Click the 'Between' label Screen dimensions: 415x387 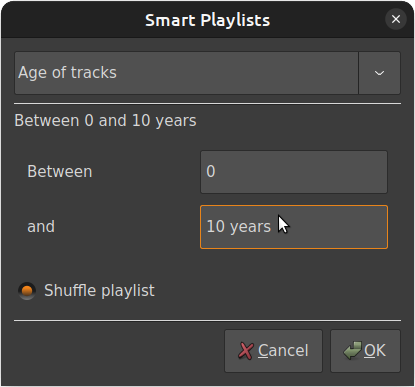pyautogui.click(x=60, y=172)
